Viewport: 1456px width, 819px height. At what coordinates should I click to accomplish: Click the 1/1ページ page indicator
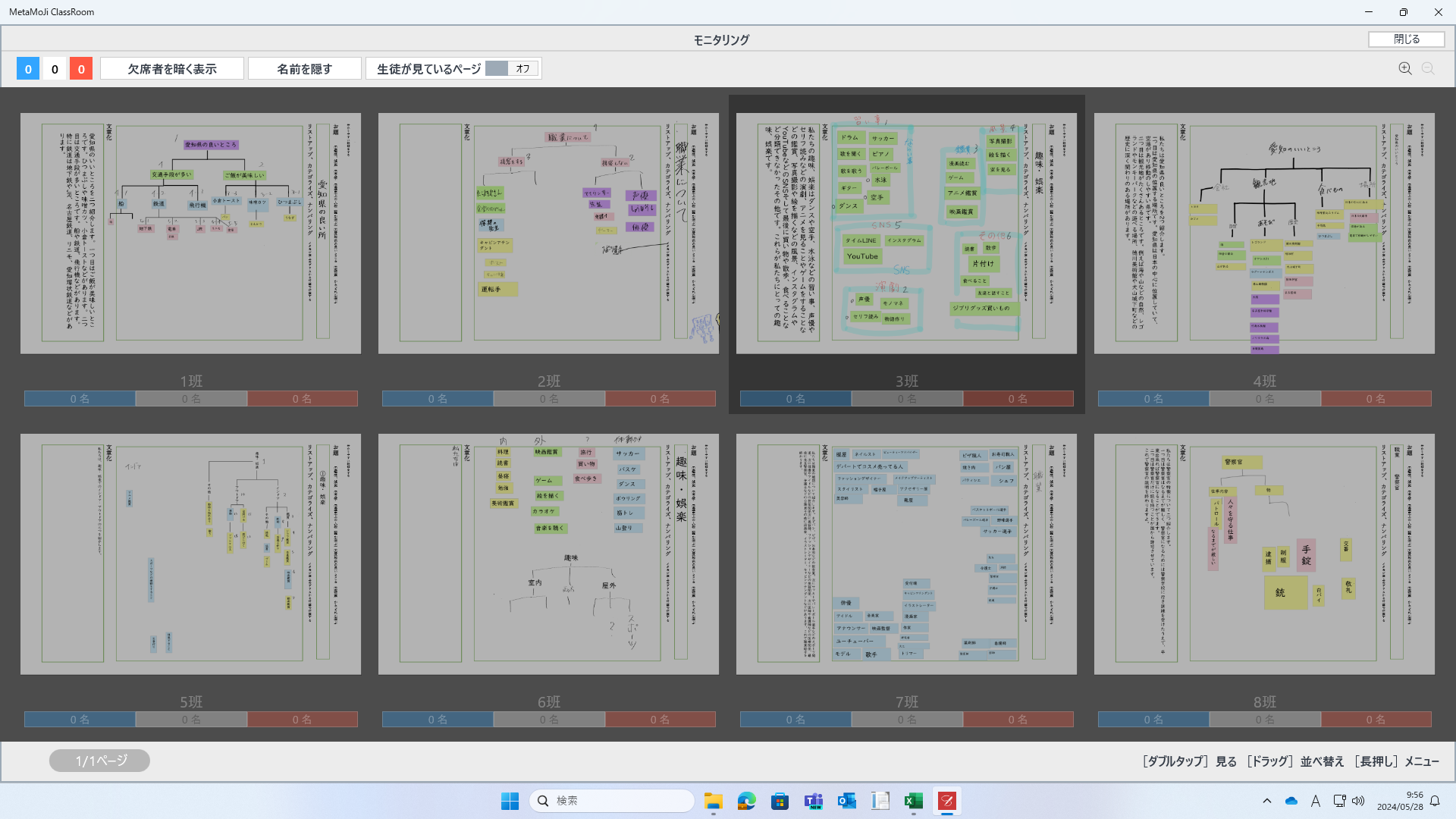(x=99, y=761)
